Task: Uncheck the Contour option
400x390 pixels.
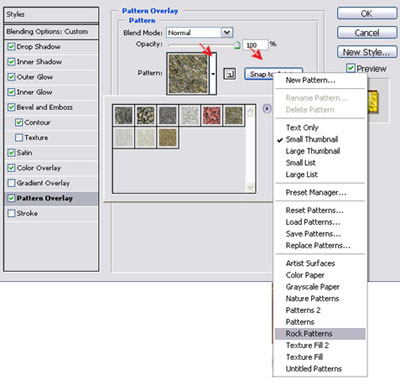Action: (x=19, y=122)
